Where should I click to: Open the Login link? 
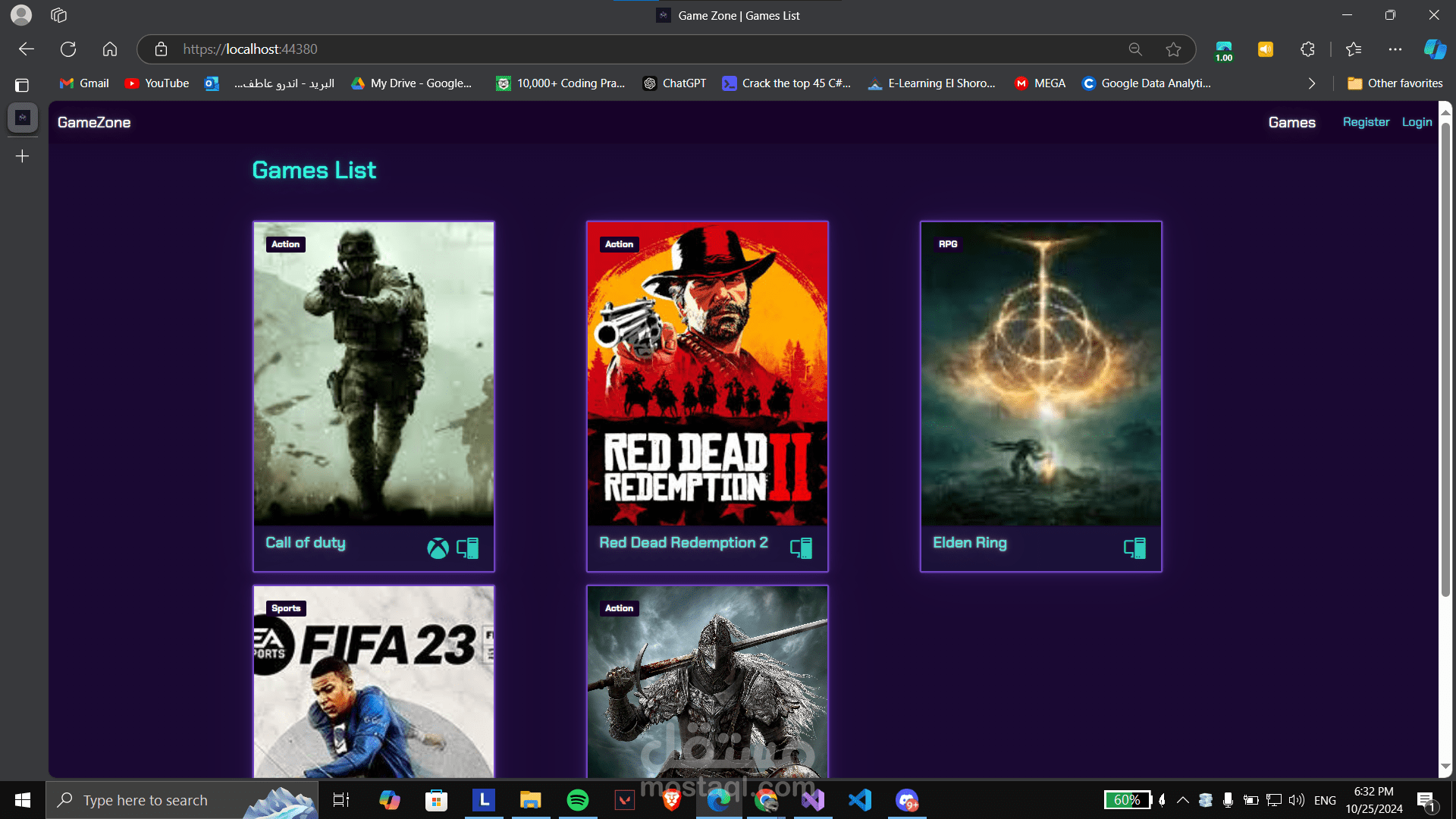pyautogui.click(x=1417, y=122)
